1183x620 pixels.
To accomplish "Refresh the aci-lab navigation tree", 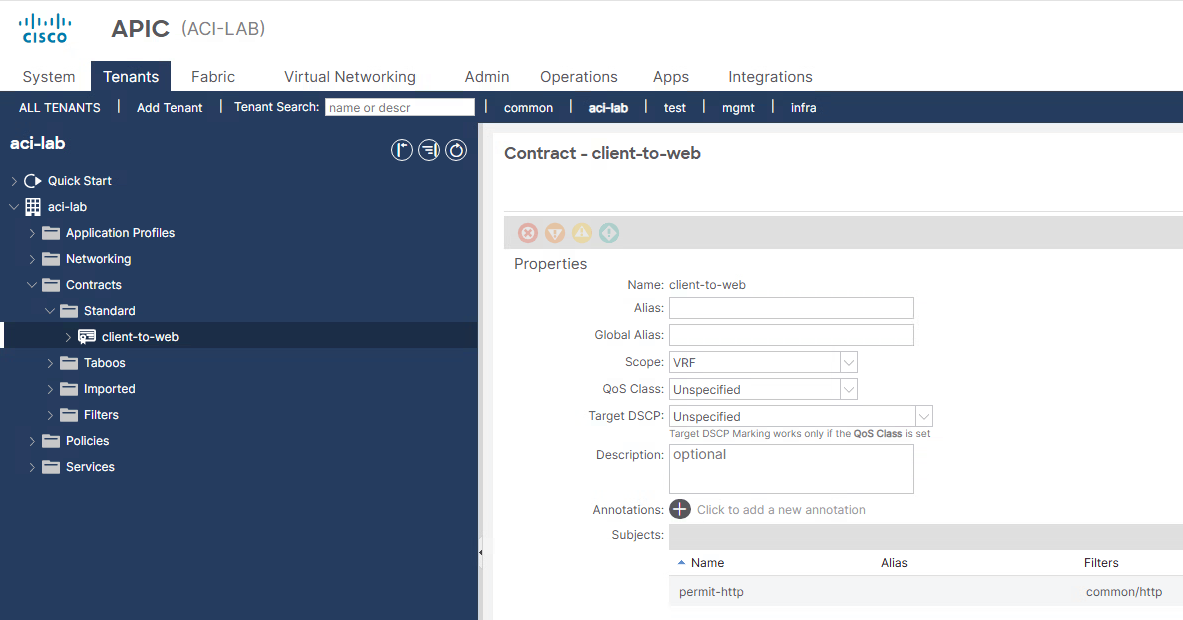I will pos(456,150).
